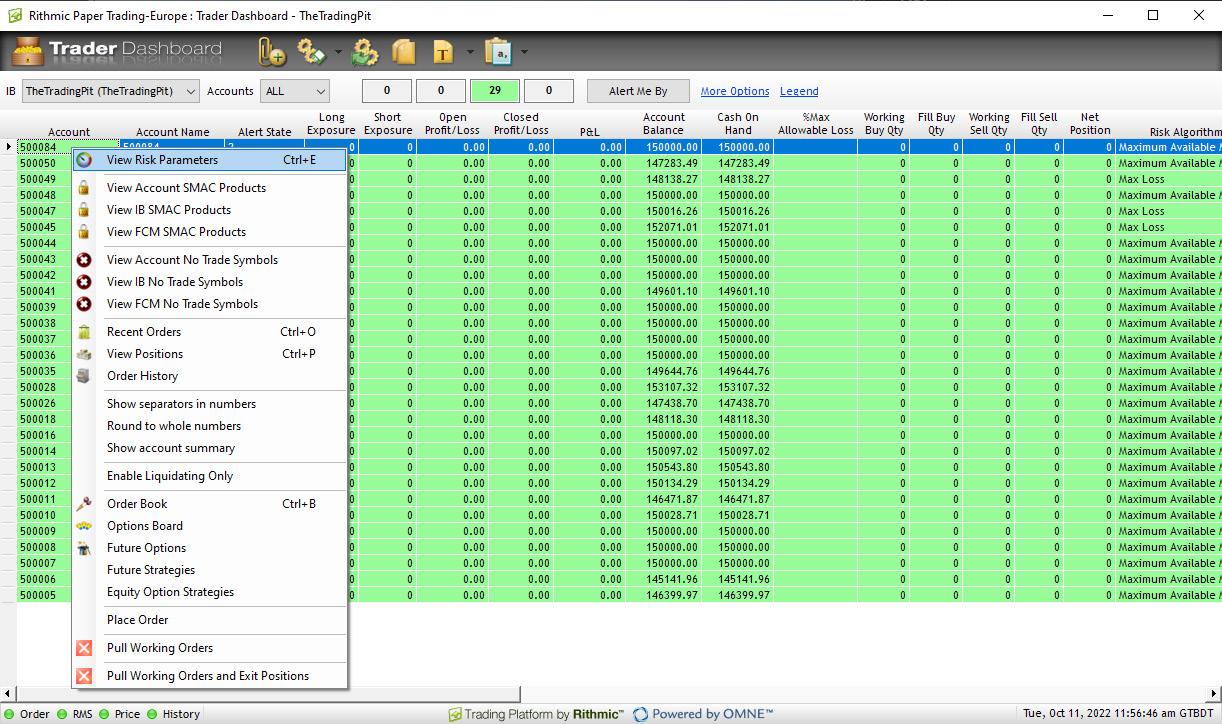The width and height of the screenshot is (1222, 724).
Task: Click the green History status indicator
Action: pos(152,714)
